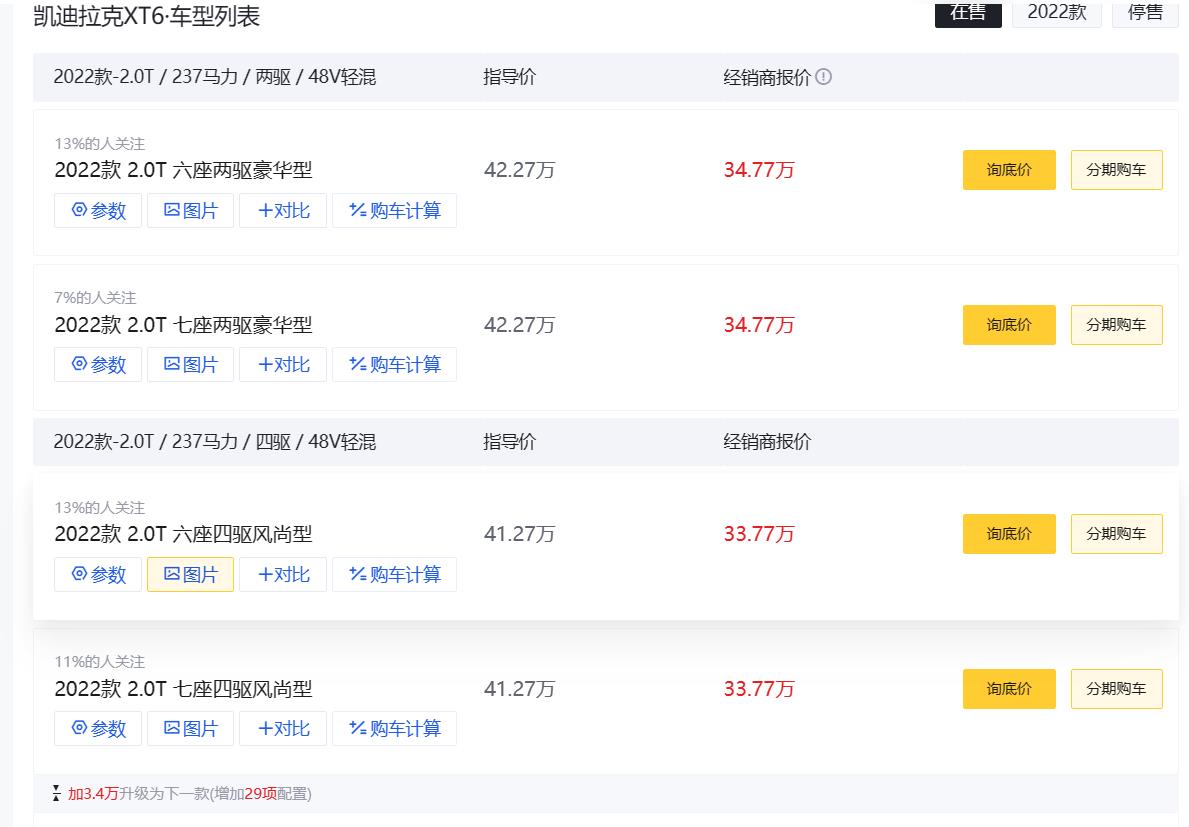Image resolution: width=1189 pixels, height=827 pixels.
Task: Open 参数 for 七座四驱风尚型
Action: click(98, 729)
